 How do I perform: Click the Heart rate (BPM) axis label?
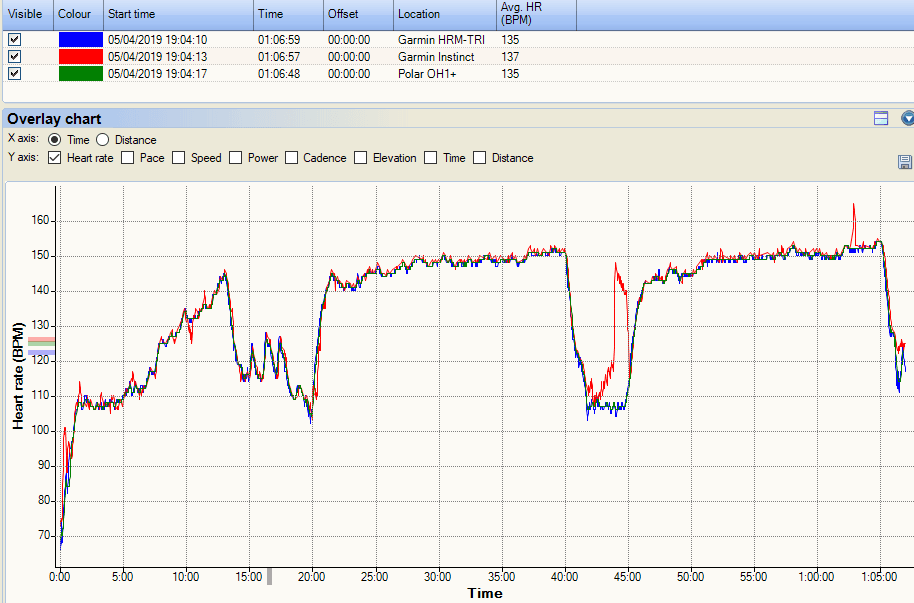(x=19, y=376)
